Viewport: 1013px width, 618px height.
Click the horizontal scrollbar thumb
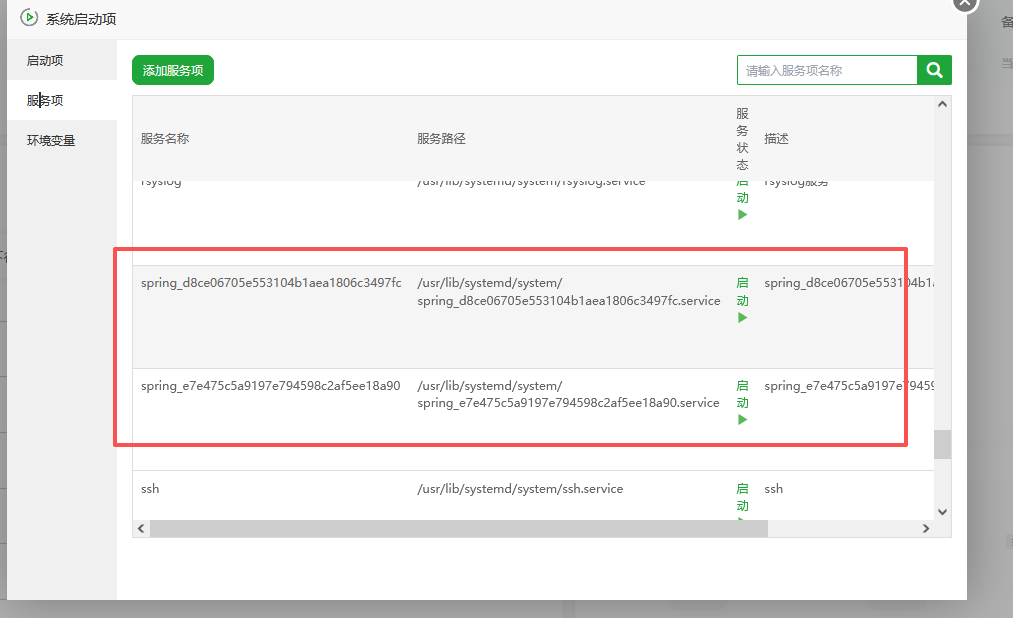pyautogui.click(x=459, y=528)
